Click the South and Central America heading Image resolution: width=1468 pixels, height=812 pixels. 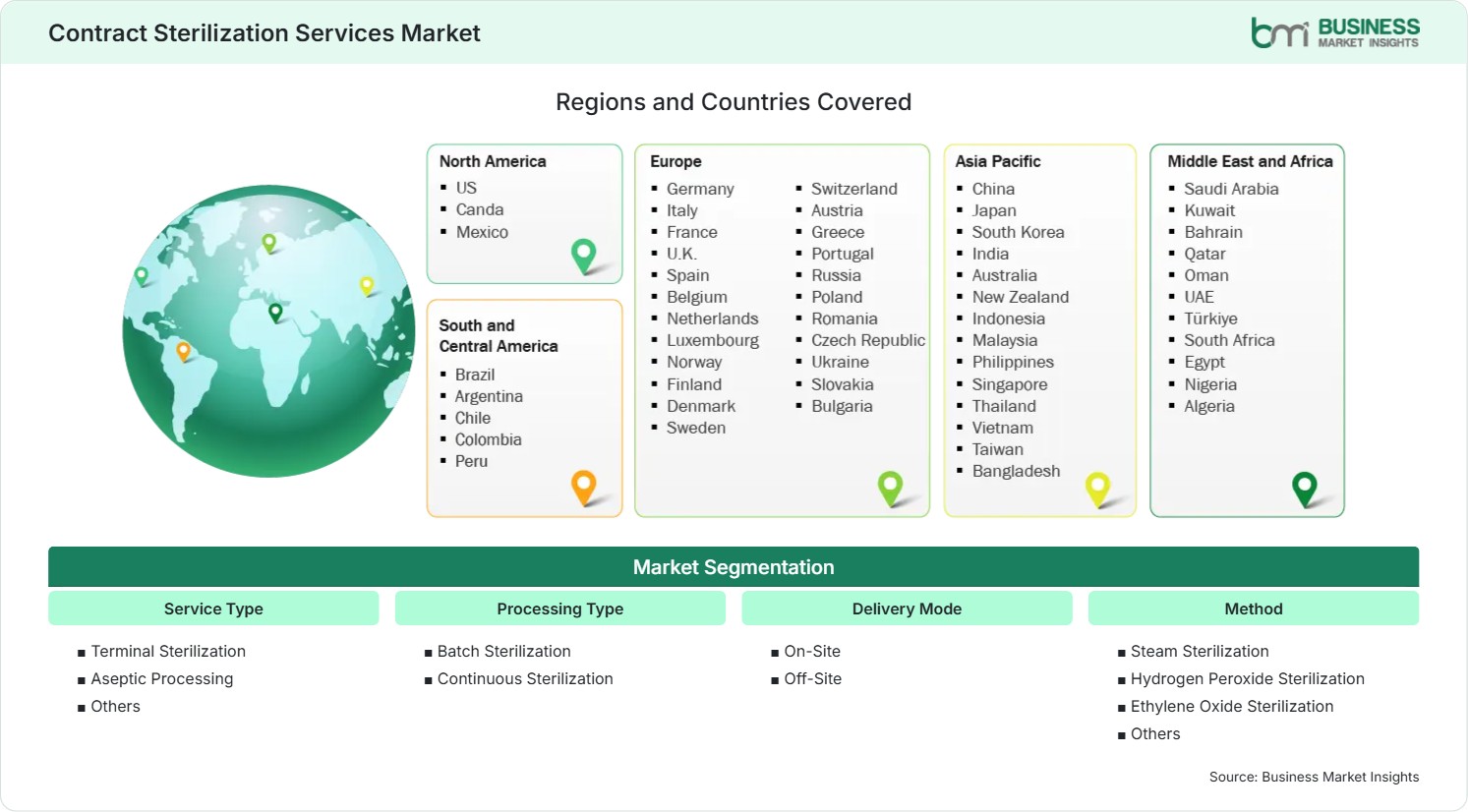(x=499, y=335)
